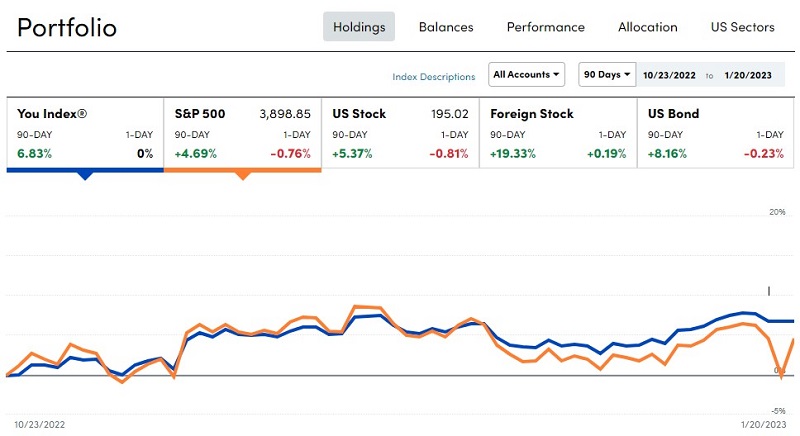Go to the Performance tab
The width and height of the screenshot is (800, 436).
(546, 27)
